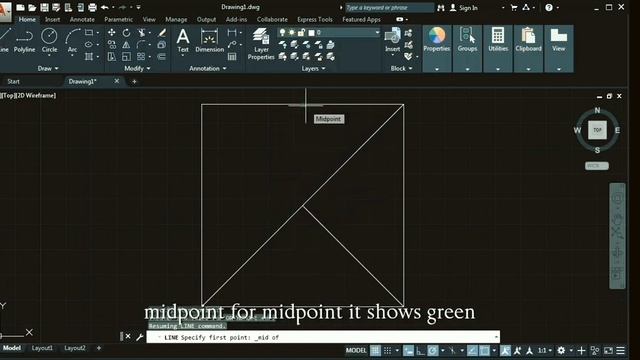Toggle layer on/off lightbulb icon
Viewport: 640px width, 360px height.
(282, 33)
